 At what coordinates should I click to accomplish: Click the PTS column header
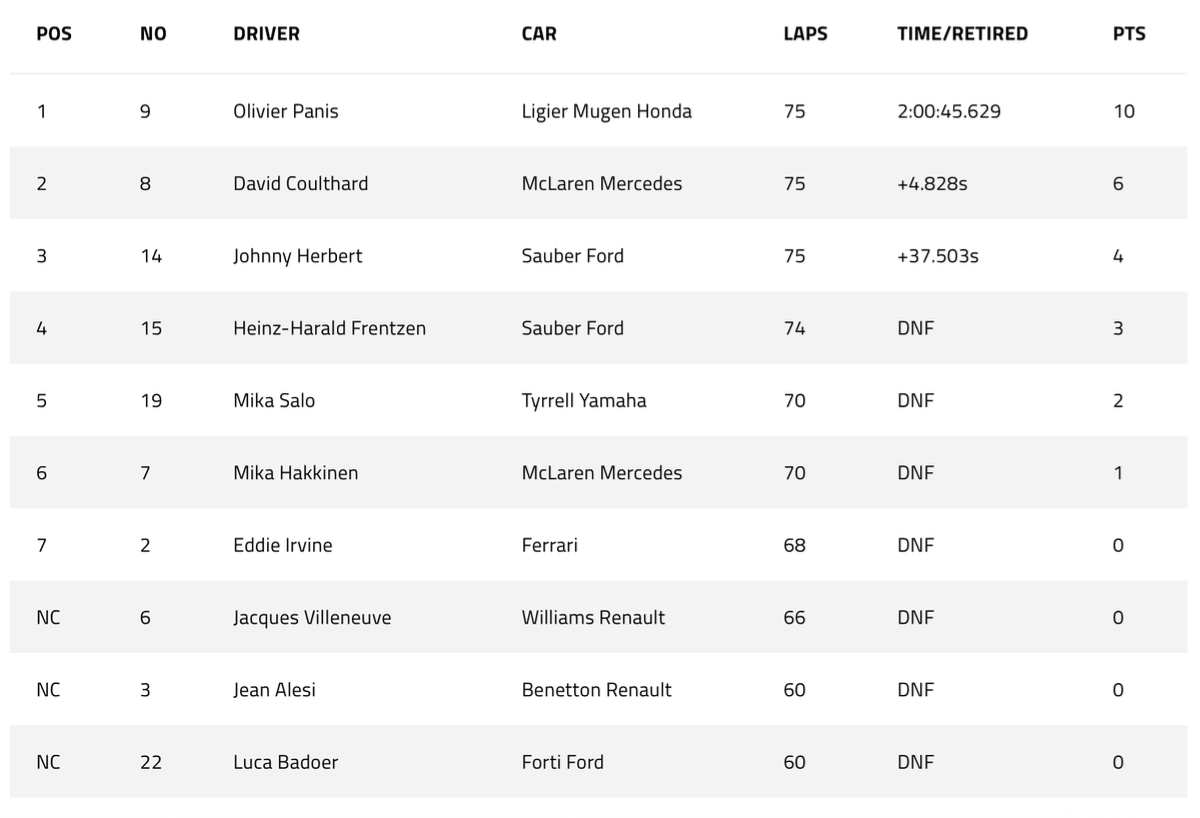tap(1128, 33)
